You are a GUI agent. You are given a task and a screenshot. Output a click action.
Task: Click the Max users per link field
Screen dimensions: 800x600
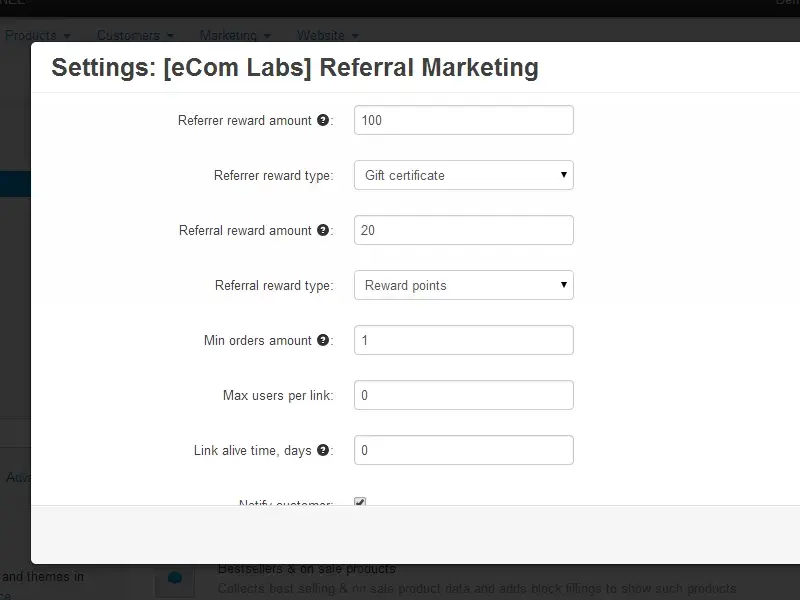click(x=464, y=395)
